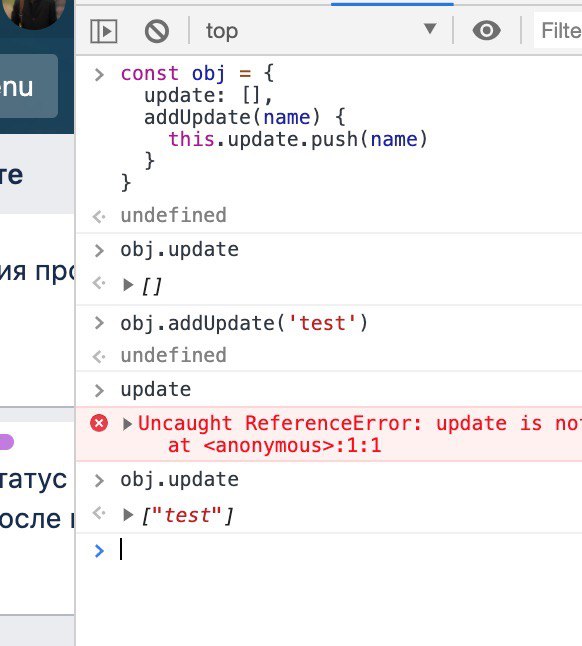This screenshot has width=582, height=646.
Task: Click the partially visible menu button on page
Action: [x=28, y=86]
